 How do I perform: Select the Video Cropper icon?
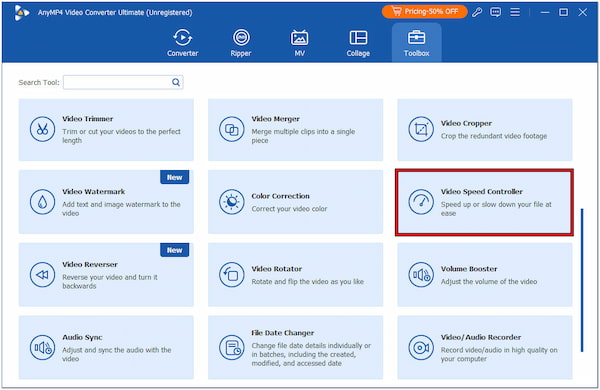tap(421, 129)
